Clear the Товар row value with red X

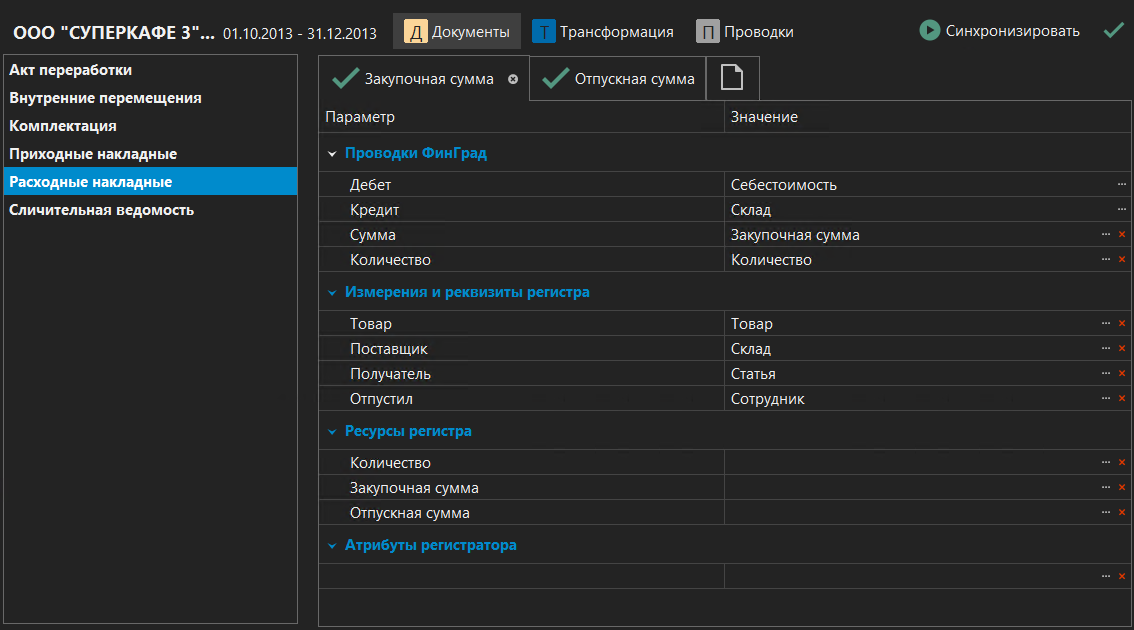point(1122,323)
